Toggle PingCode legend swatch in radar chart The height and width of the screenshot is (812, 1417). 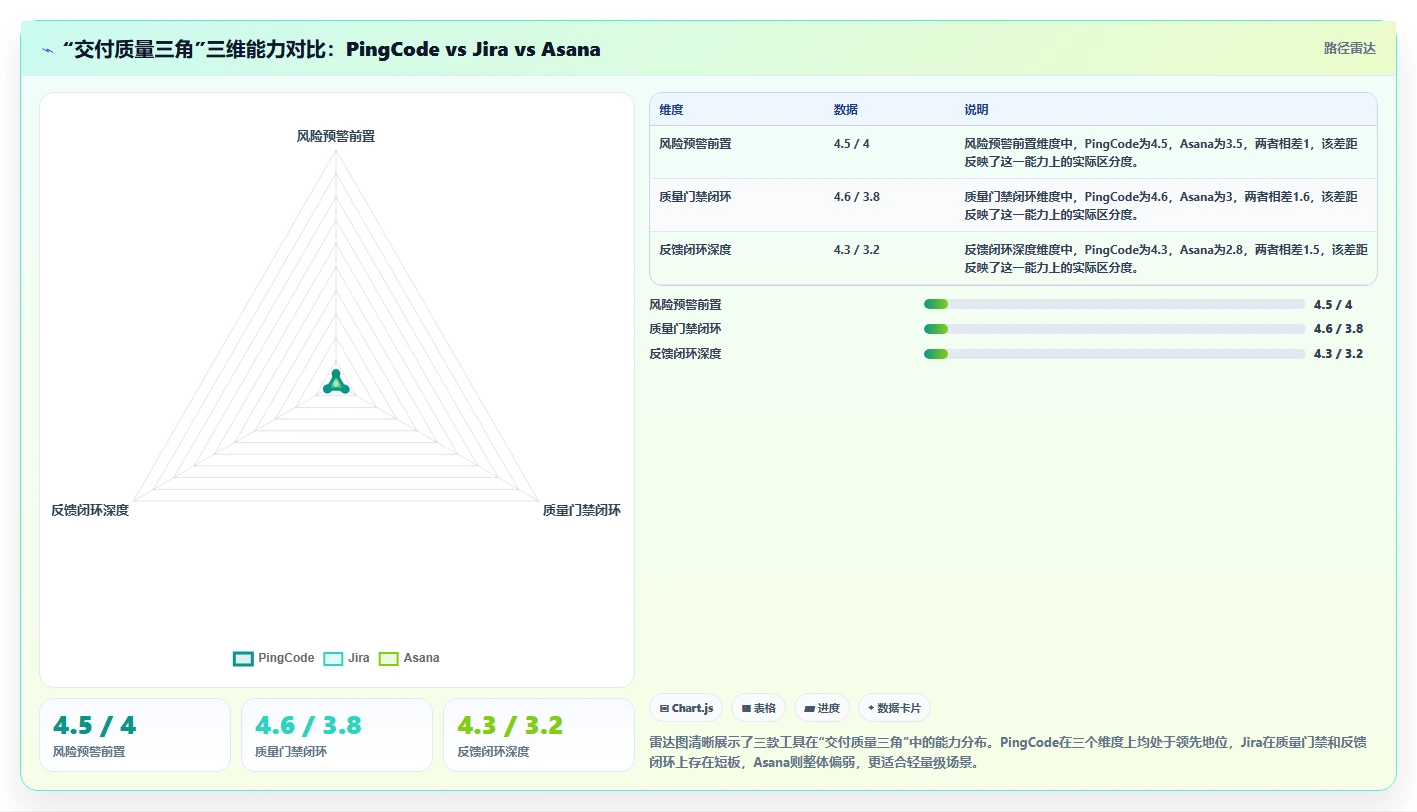point(243,658)
